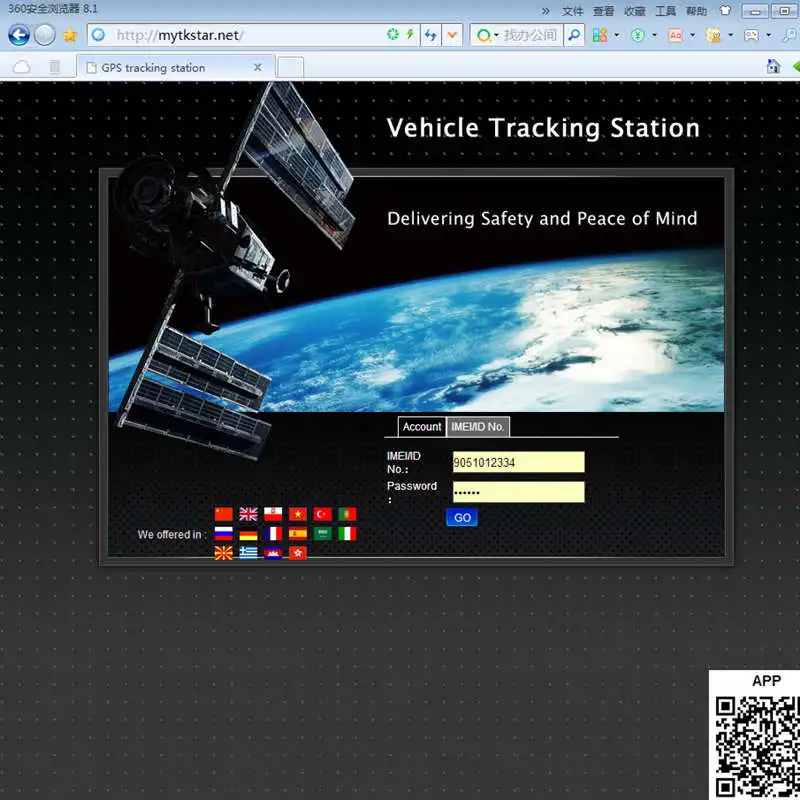This screenshot has height=800, width=800.
Task: Switch to the Account login tab
Action: pos(422,427)
